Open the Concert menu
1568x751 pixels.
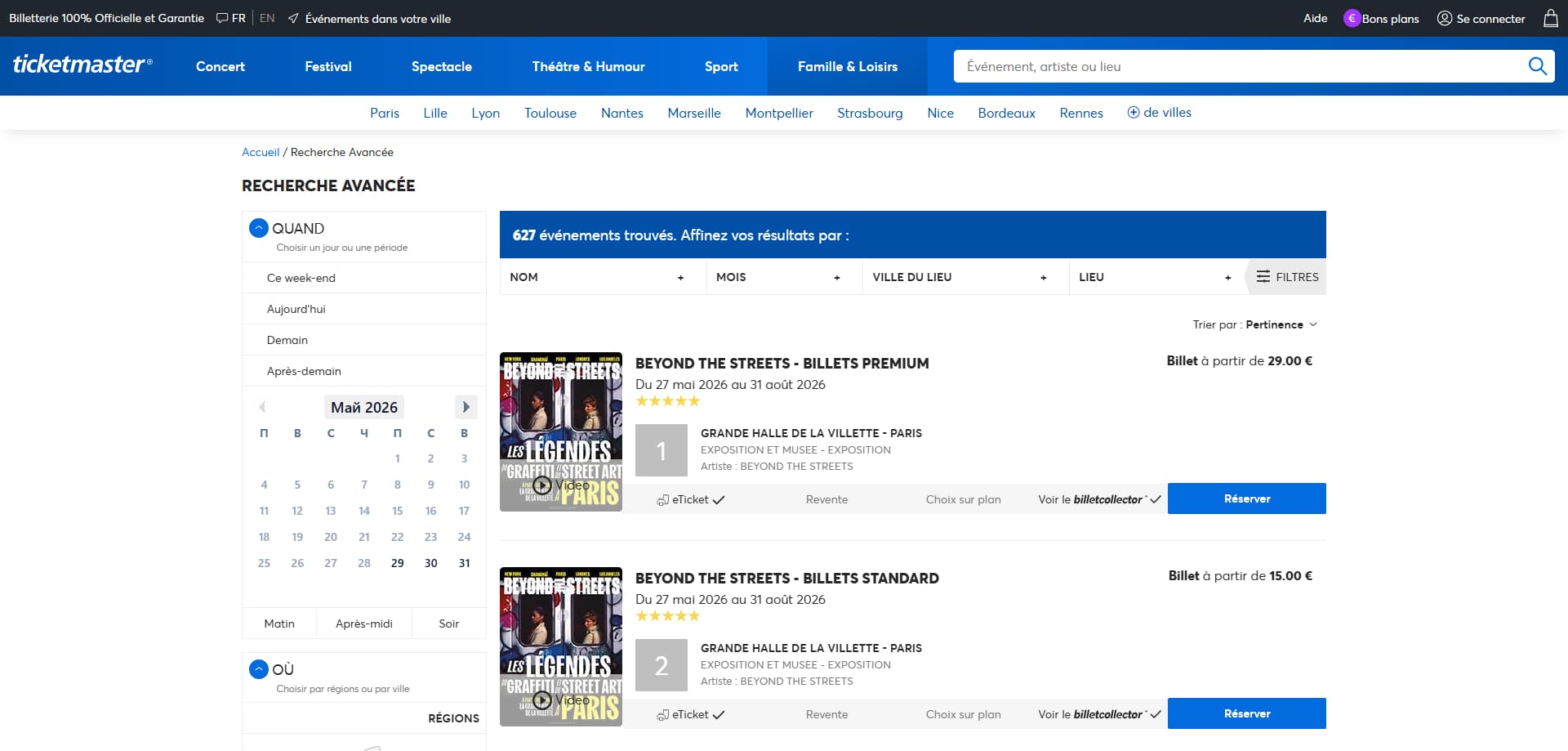pyautogui.click(x=220, y=66)
